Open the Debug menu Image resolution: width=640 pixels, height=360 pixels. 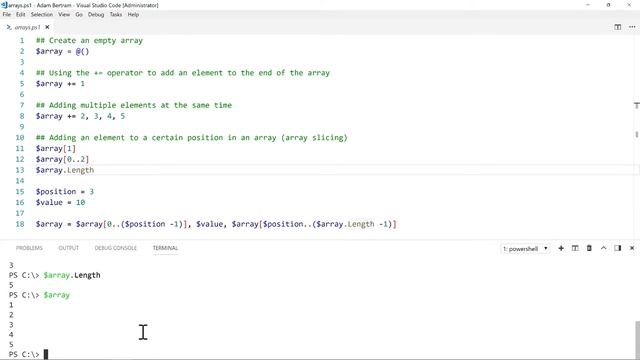(x=96, y=14)
